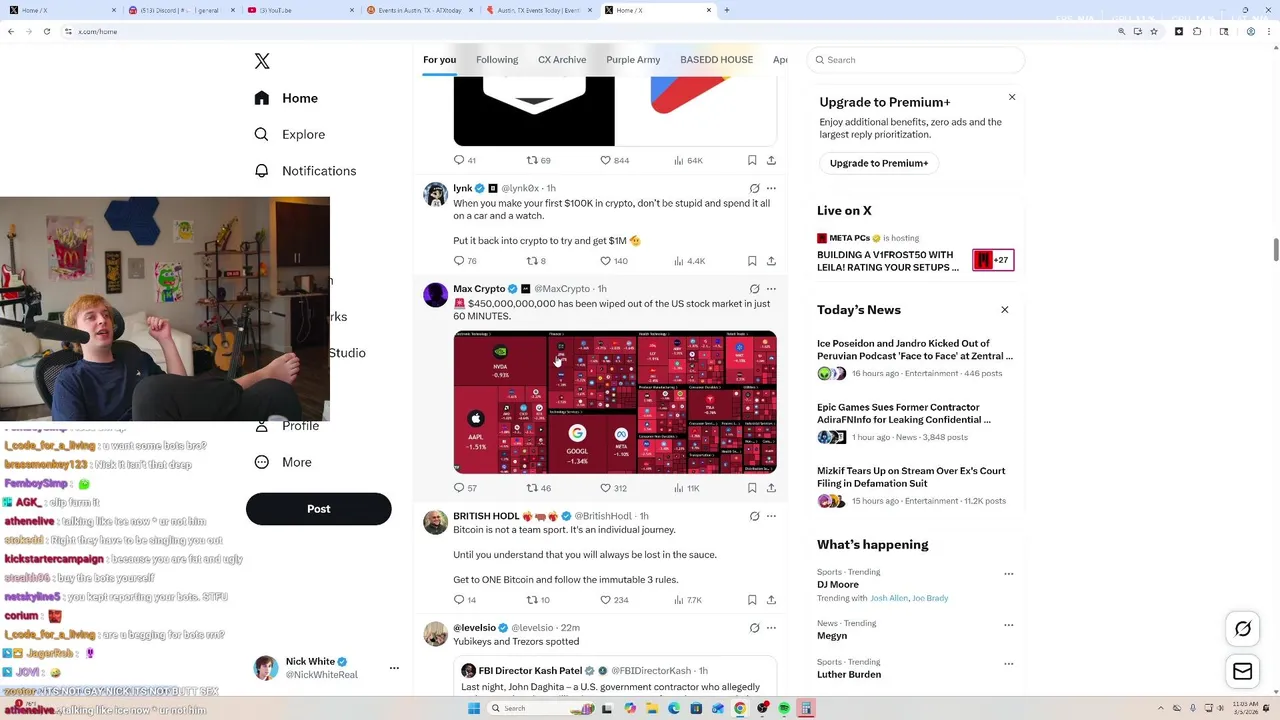The image size is (1280, 720).
Task: Click the browser back arrow
Action: [11, 31]
